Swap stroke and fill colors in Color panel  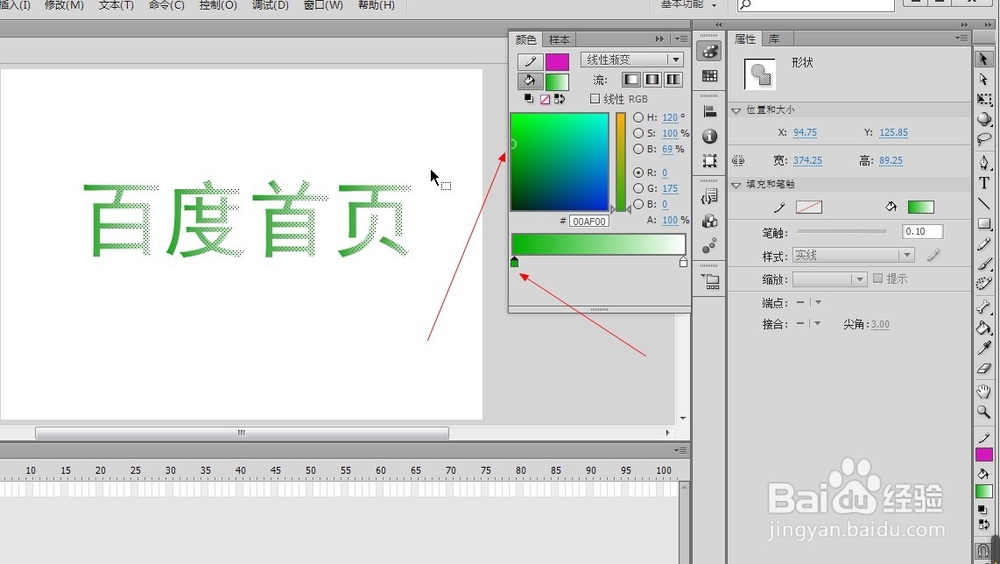(559, 98)
